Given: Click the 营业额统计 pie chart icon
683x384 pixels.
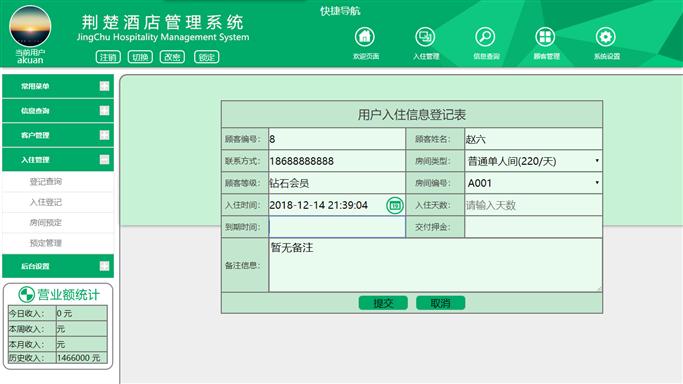Looking at the screenshot, I should tap(26, 295).
